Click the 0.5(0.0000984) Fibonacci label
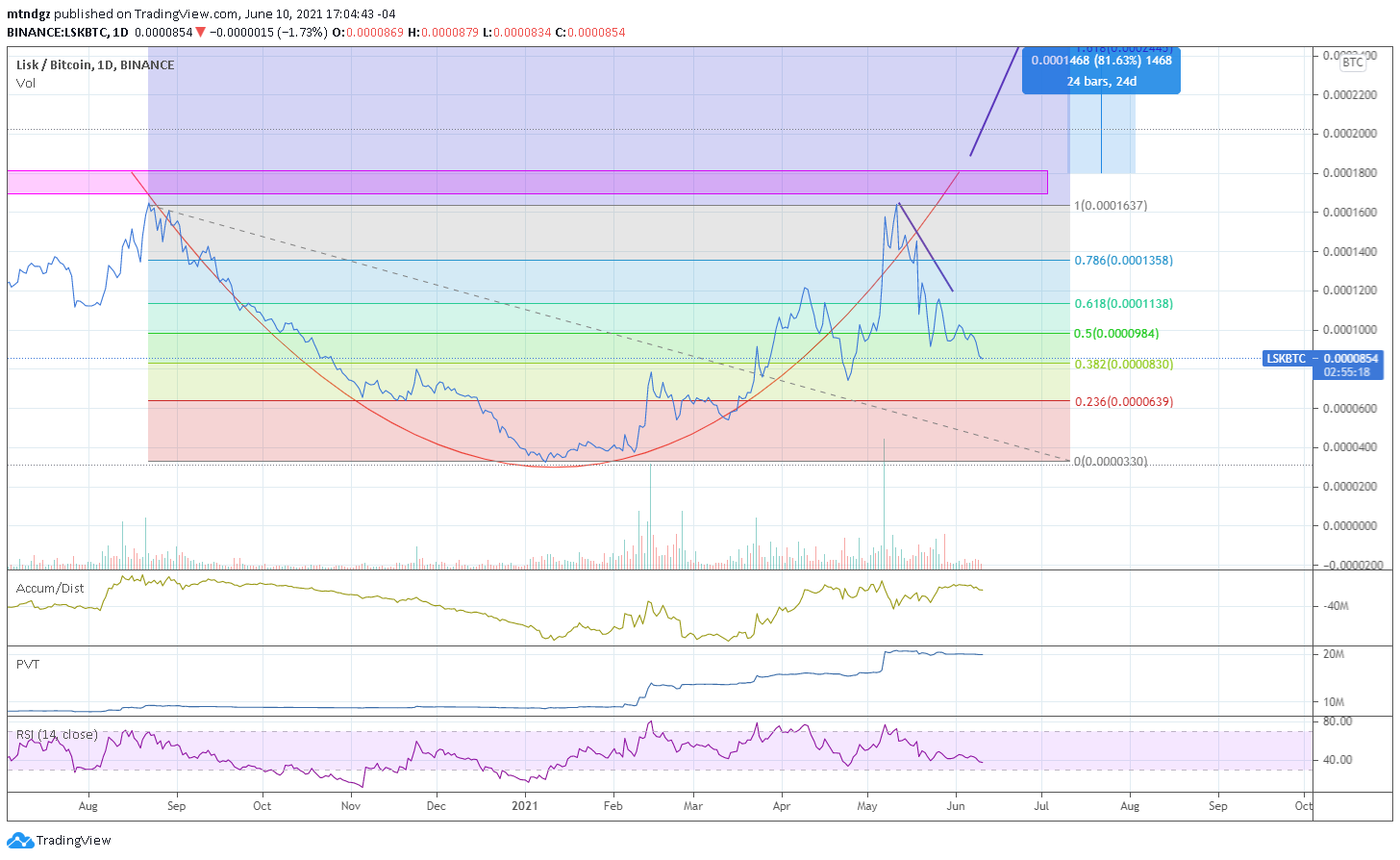The height and width of the screenshot is (860, 1400). (1116, 333)
